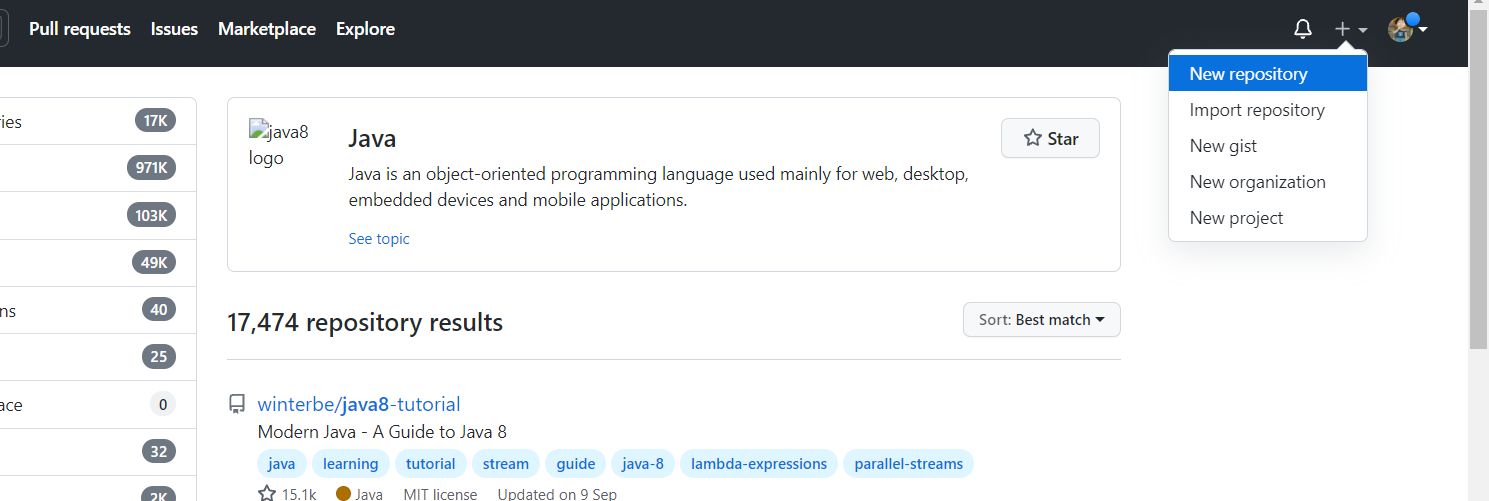Click the star count icon showing 15.1k
Screen dimensions: 1489x501
point(267,494)
